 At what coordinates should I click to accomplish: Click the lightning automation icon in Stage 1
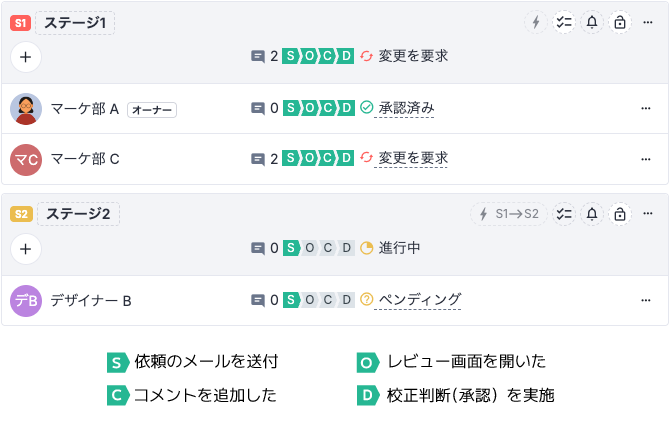(536, 22)
